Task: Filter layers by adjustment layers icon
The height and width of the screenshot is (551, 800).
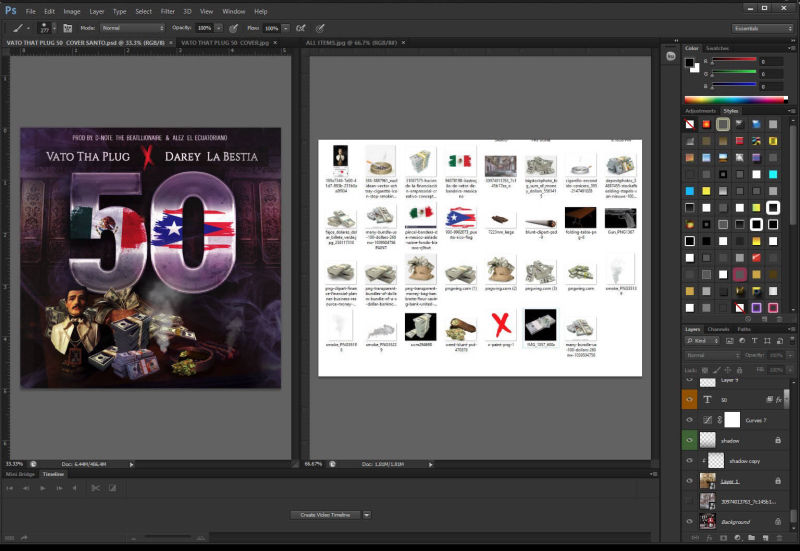Action: coord(742,340)
